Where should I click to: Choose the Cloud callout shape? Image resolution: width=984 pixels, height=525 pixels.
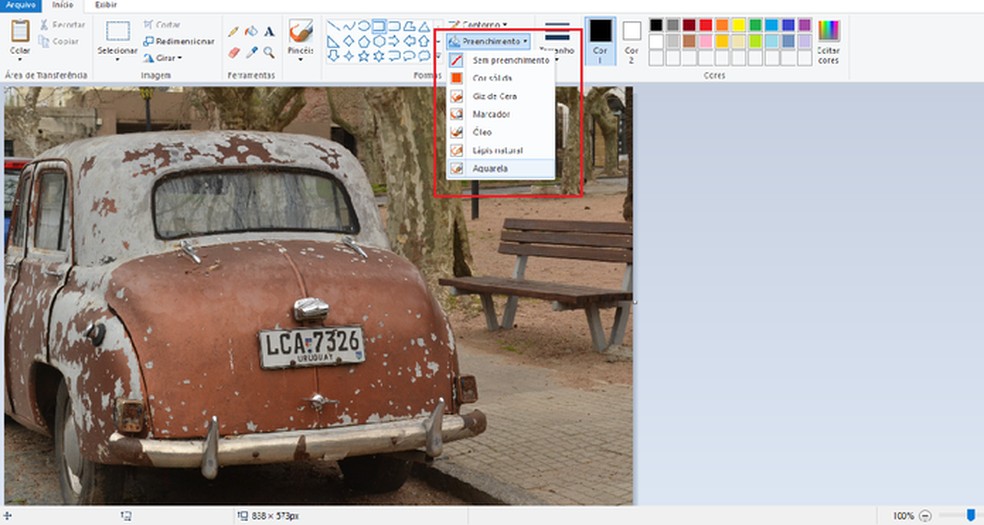(x=424, y=56)
